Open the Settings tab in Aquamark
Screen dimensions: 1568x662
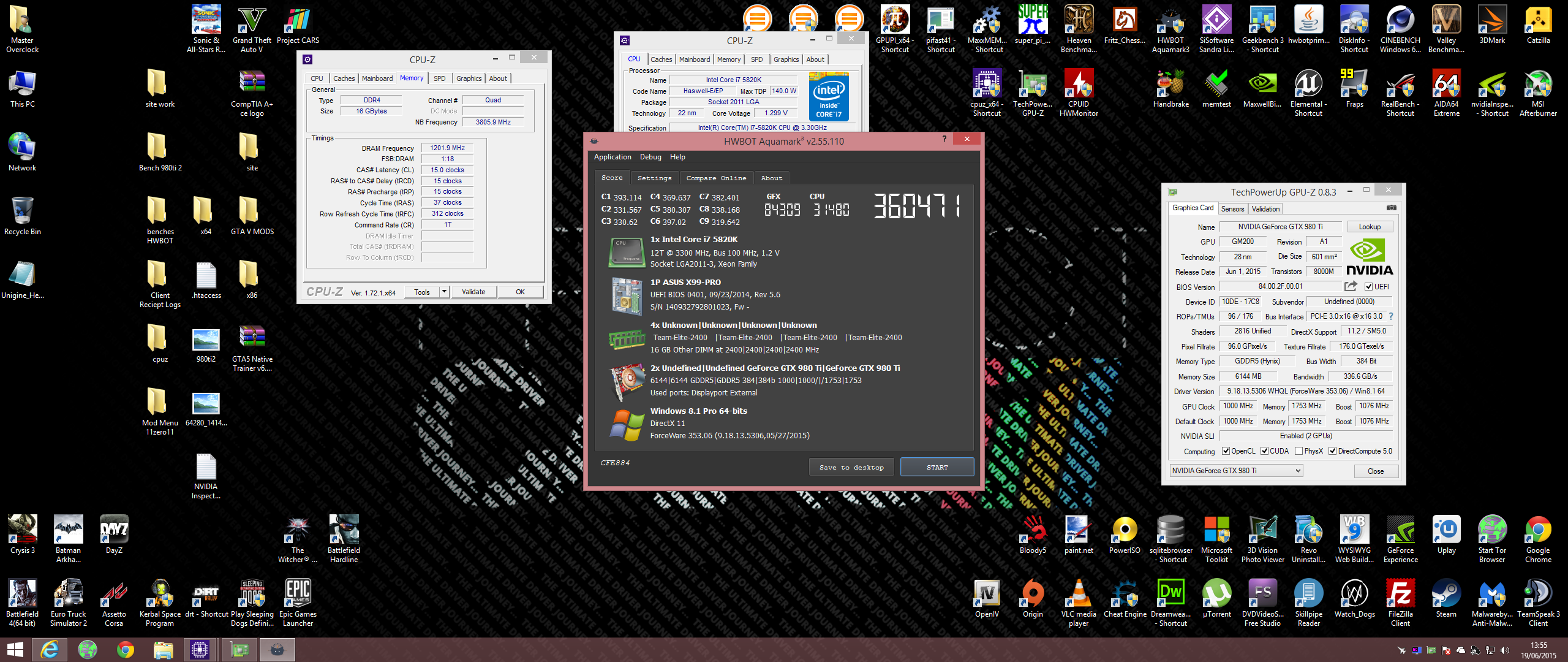click(x=654, y=178)
